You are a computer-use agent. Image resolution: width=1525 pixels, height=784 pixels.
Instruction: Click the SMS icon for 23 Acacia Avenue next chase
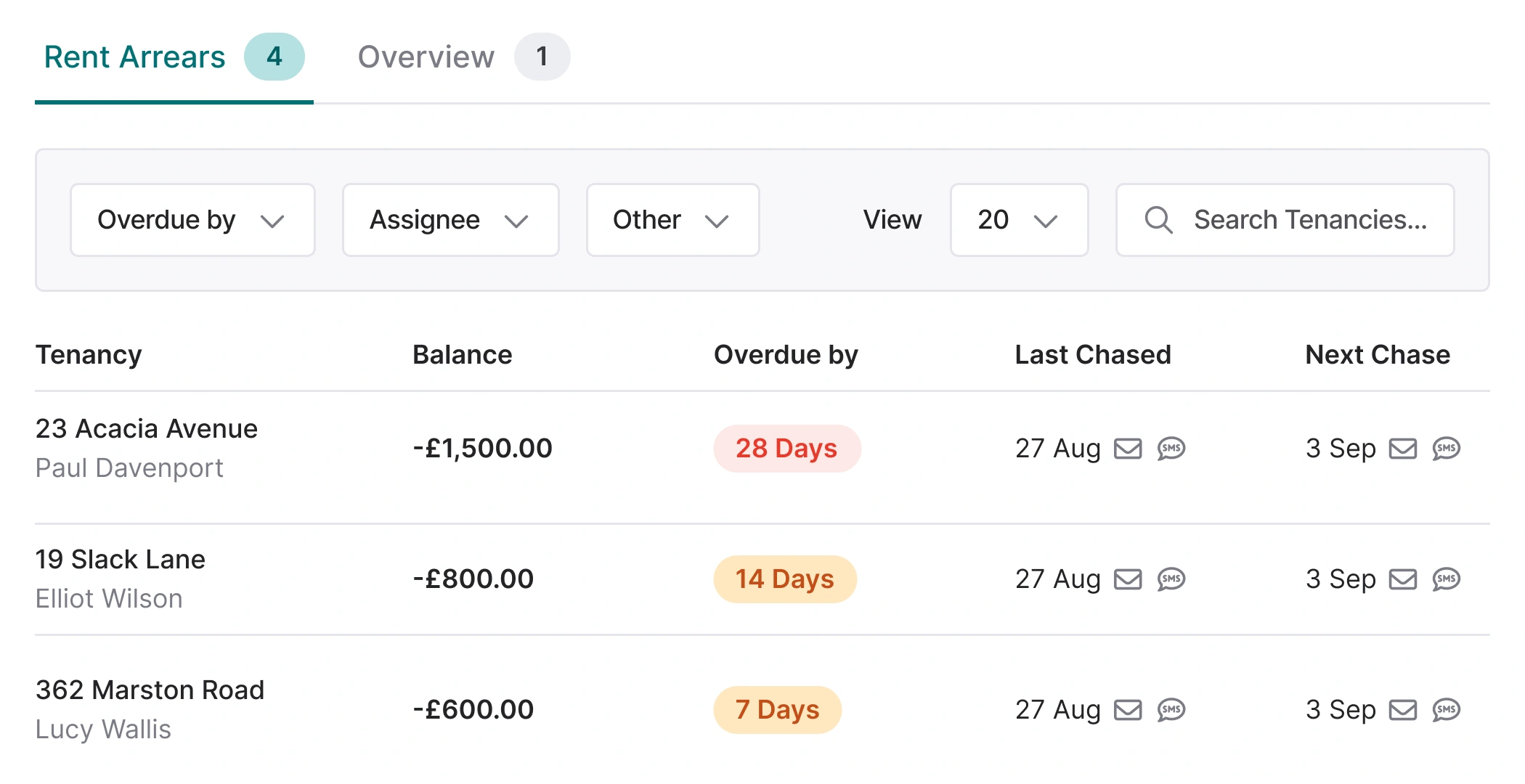[x=1447, y=449]
